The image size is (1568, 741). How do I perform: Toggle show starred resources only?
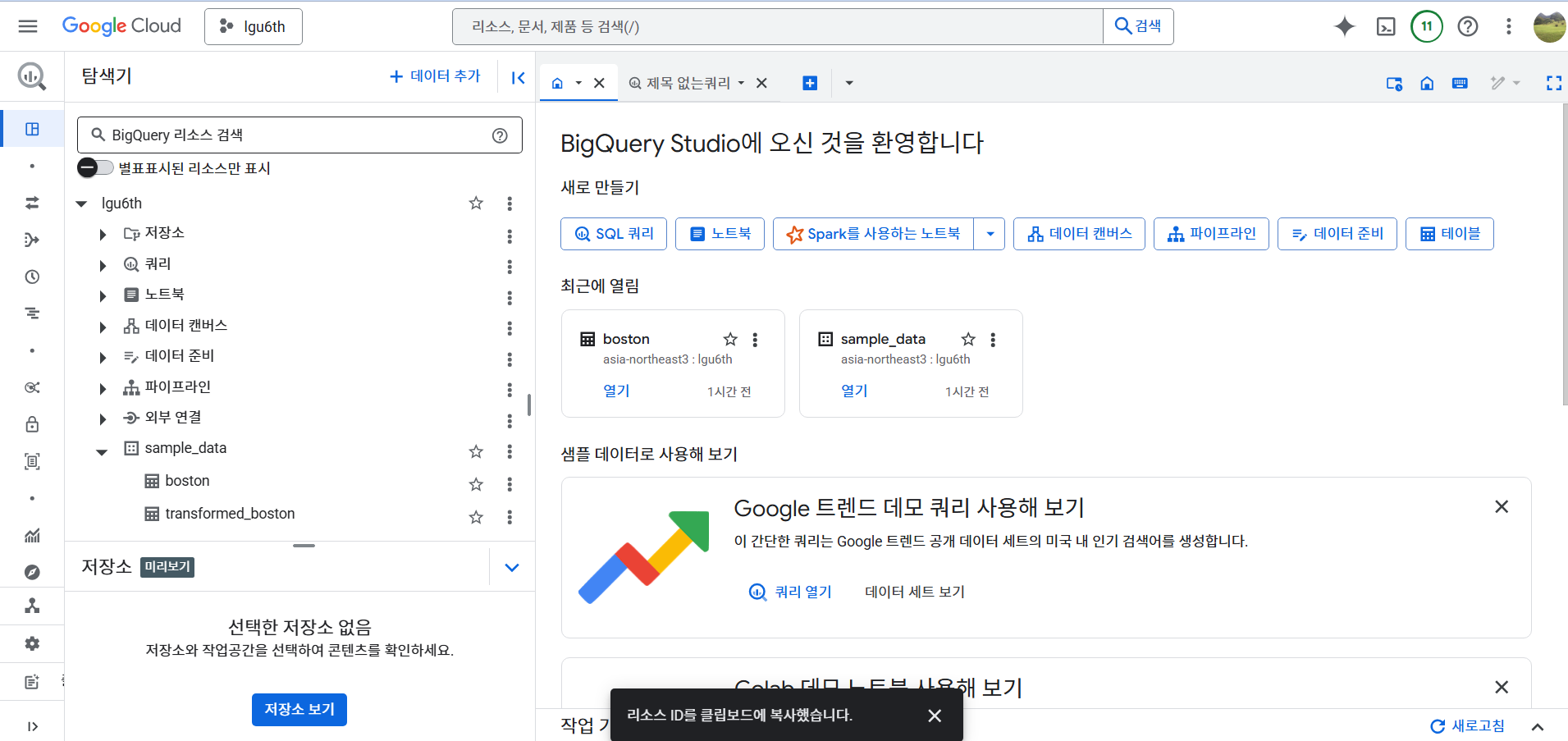(95, 167)
